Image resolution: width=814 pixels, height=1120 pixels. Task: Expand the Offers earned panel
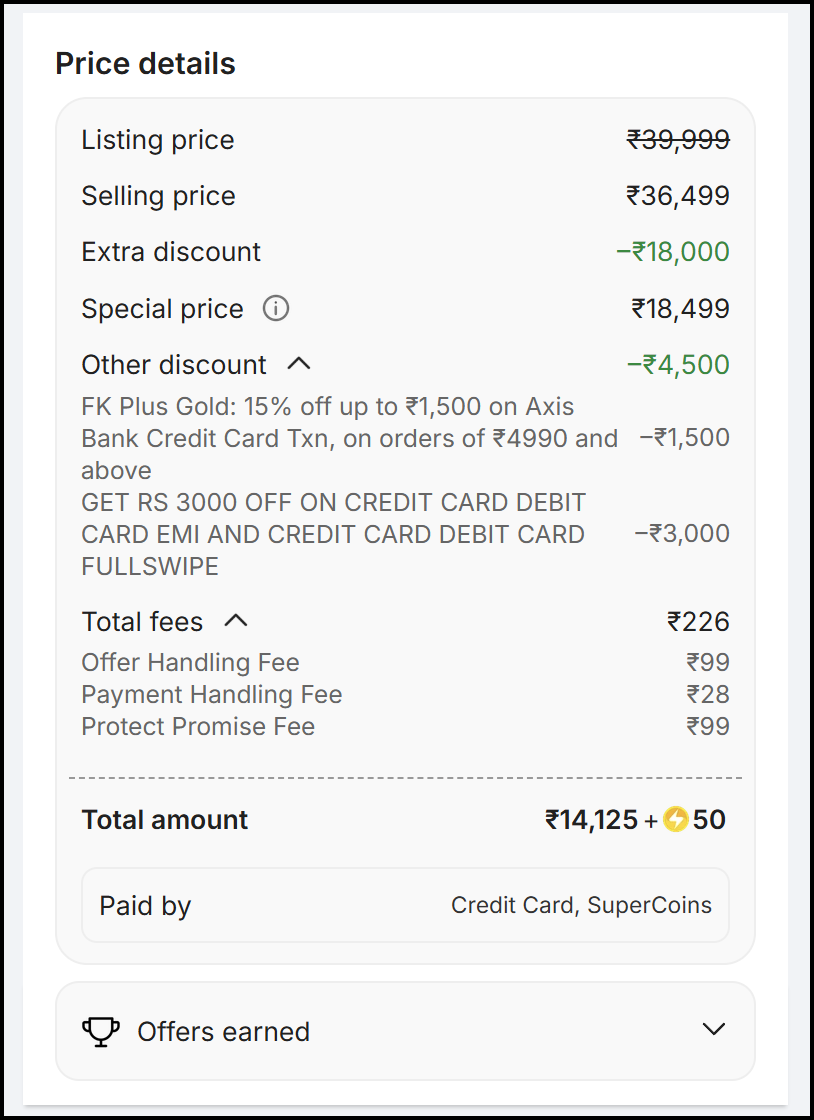(713, 1030)
